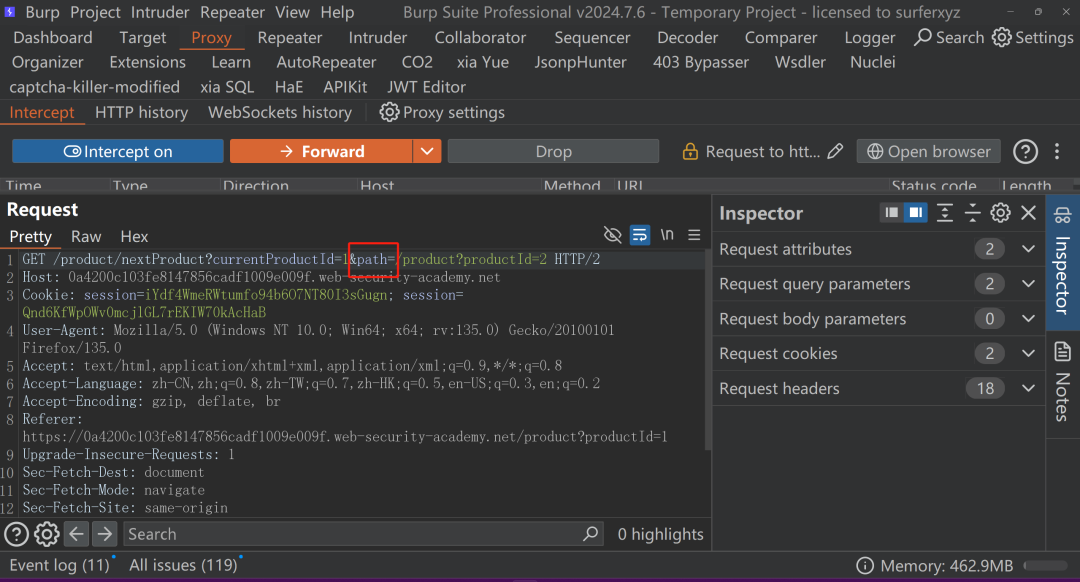The height and width of the screenshot is (582, 1080).
Task: Click the Request headers count badge 18
Action: coord(985,388)
